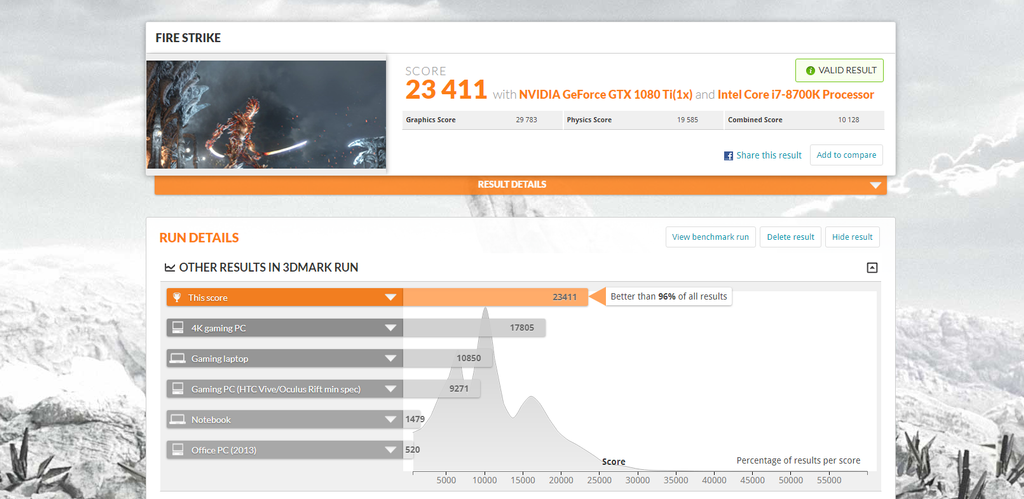1024x499 pixels.
Task: Click the View benchmark run button
Action: pyautogui.click(x=711, y=237)
